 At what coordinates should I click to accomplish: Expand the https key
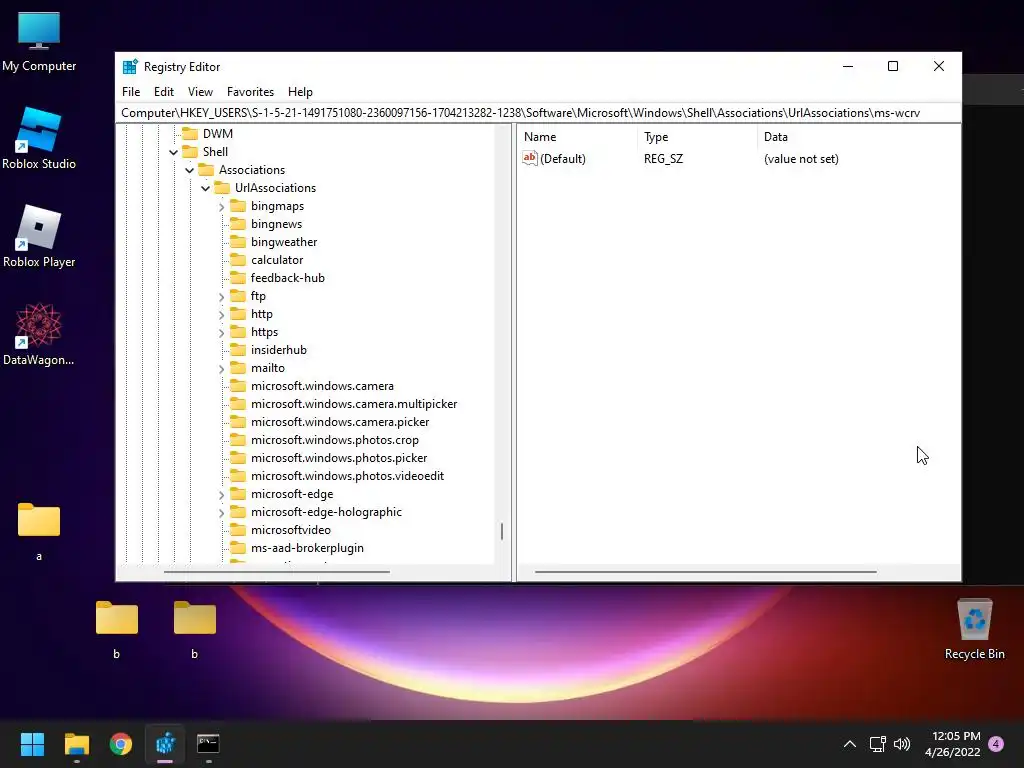click(221, 332)
